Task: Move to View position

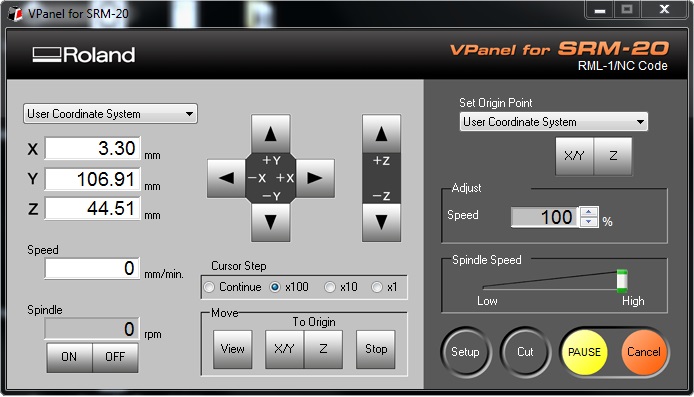Action: coord(232,349)
